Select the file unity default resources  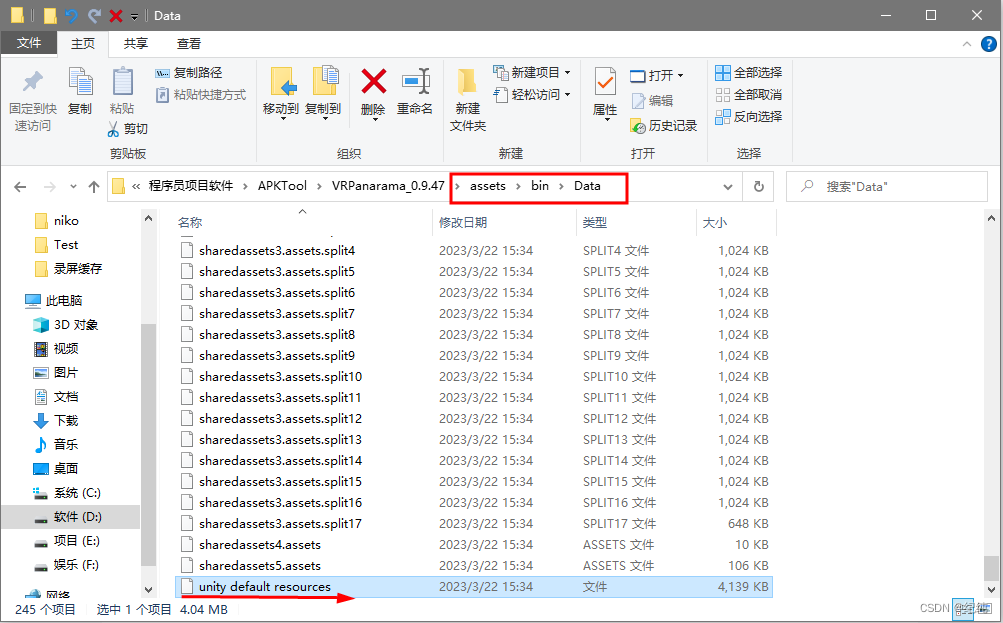(x=474, y=587)
